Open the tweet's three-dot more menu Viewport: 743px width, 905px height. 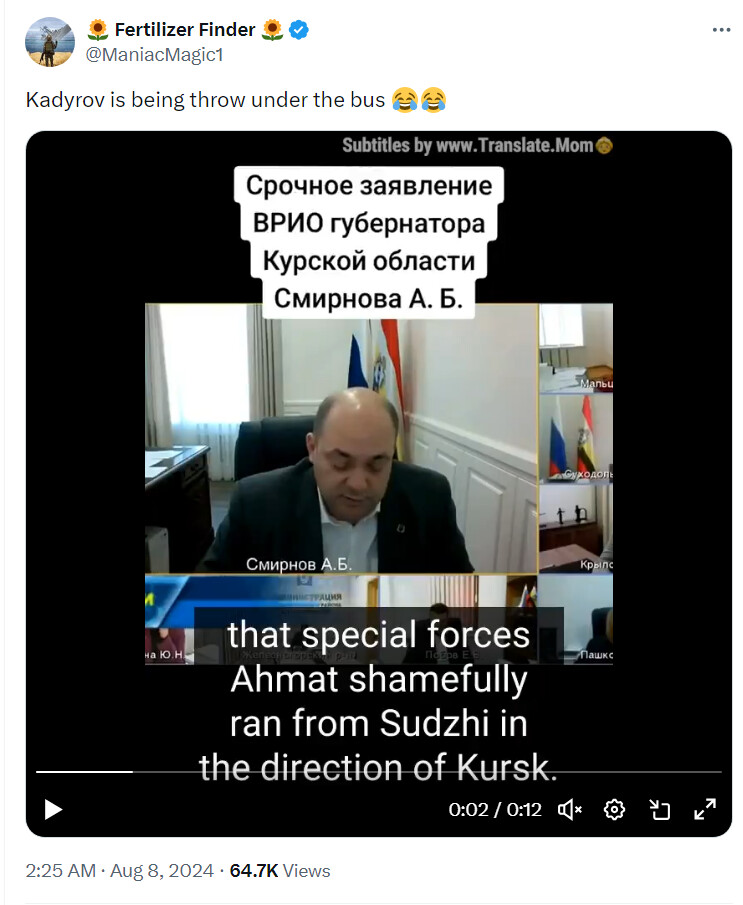pos(721,30)
